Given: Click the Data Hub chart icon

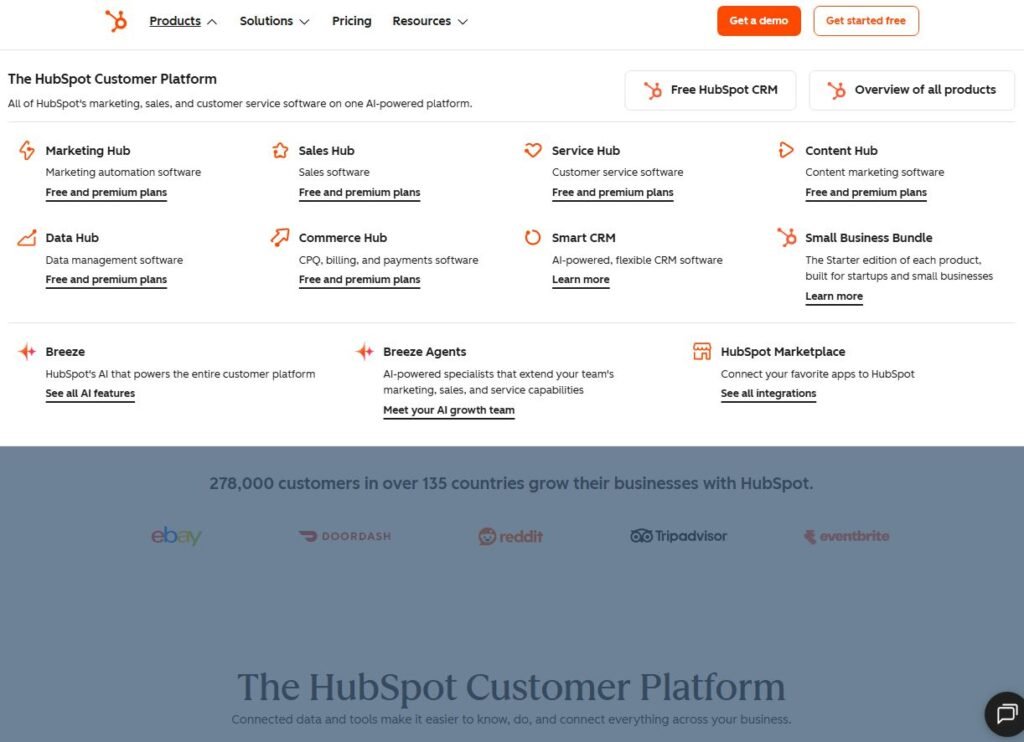Looking at the screenshot, I should (x=27, y=237).
